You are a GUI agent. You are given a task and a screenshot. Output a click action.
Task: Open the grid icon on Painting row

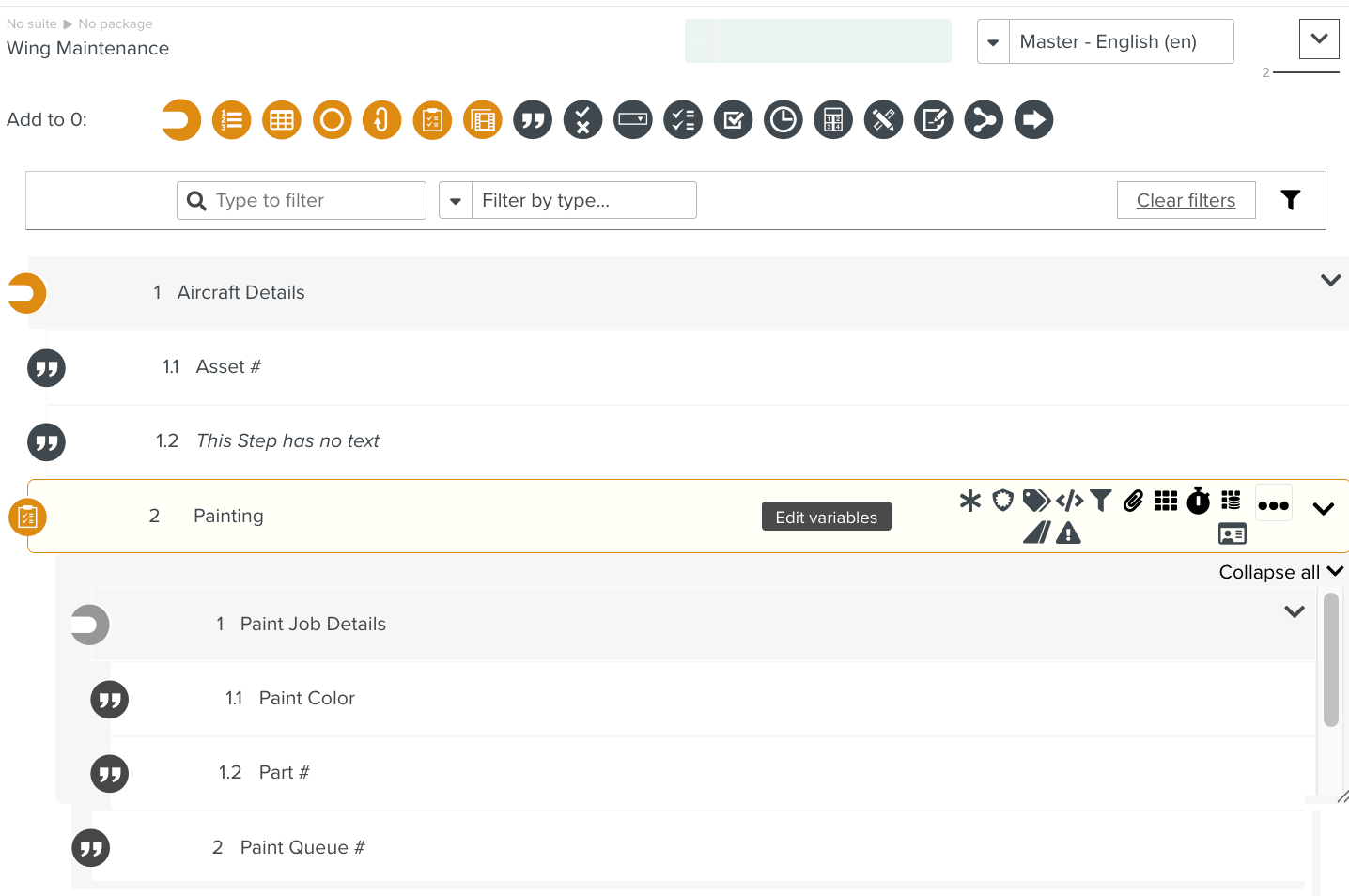click(x=1166, y=501)
